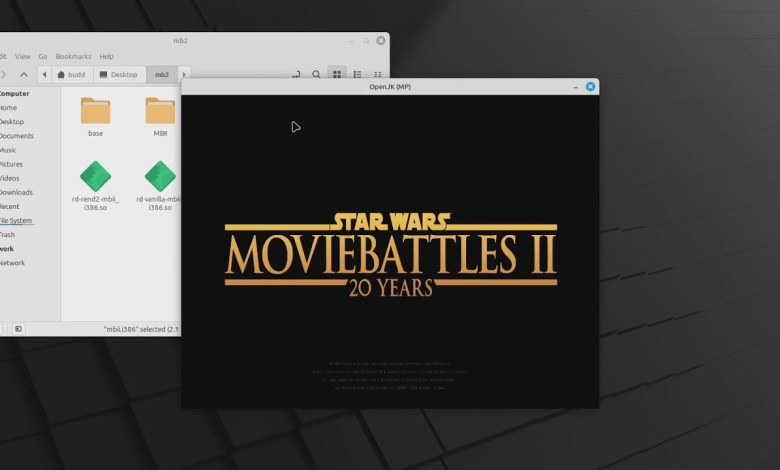Open the Go menu in file manager
780x470 pixels.
click(x=43, y=56)
